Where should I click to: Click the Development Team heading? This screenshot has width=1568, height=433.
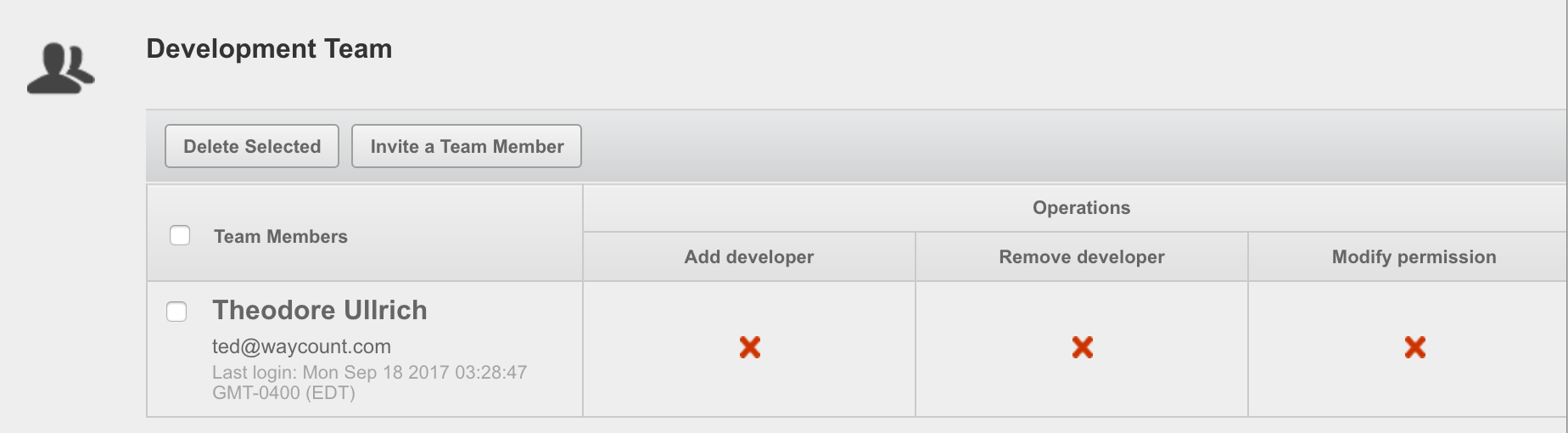tap(269, 48)
